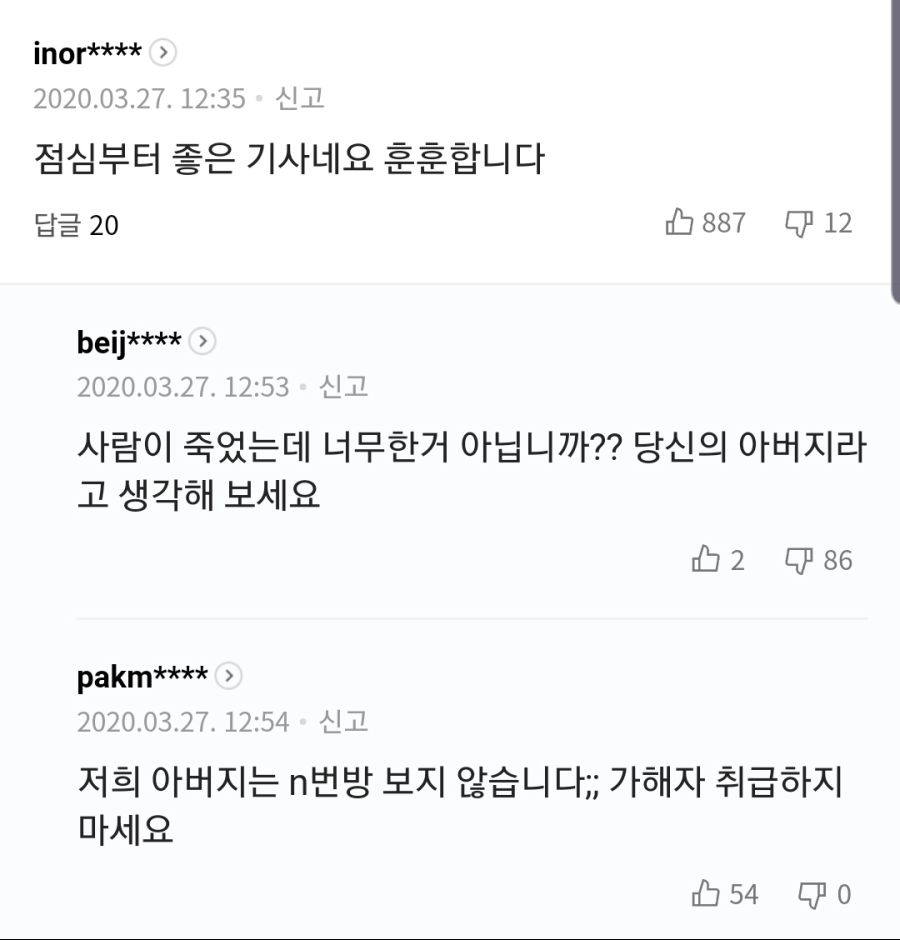Viewport: 900px width, 940px height.
Task: Dislike the inor**** comment thumbs-down icon
Action: (x=800, y=222)
